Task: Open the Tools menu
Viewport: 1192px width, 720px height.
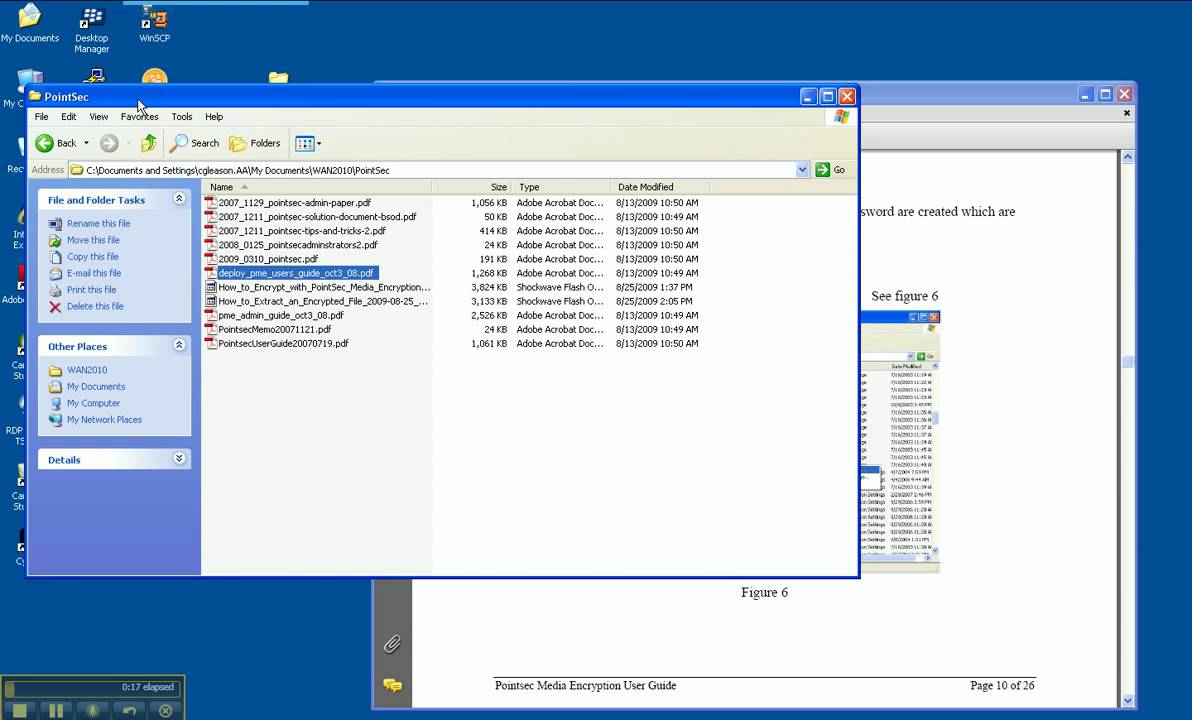Action: click(182, 116)
